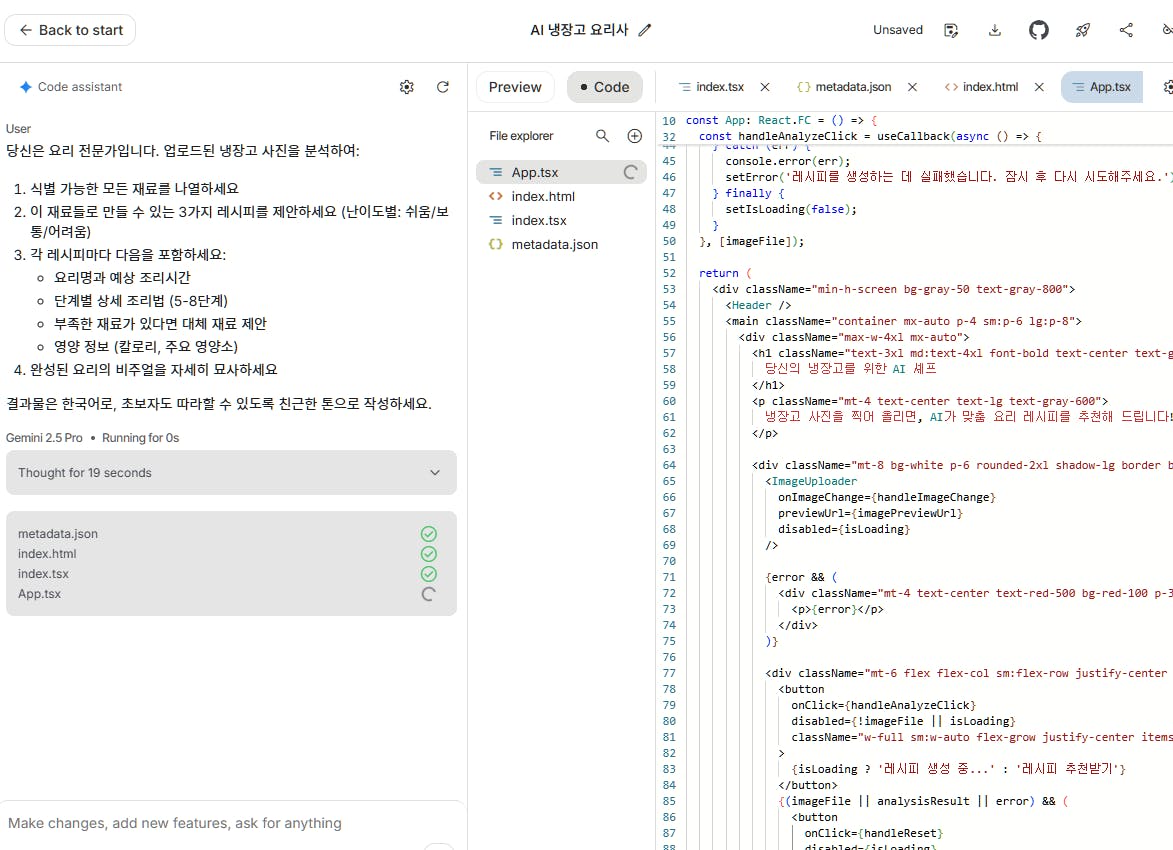Focus the Make changes prompt input
The width and height of the screenshot is (1173, 850).
232,823
